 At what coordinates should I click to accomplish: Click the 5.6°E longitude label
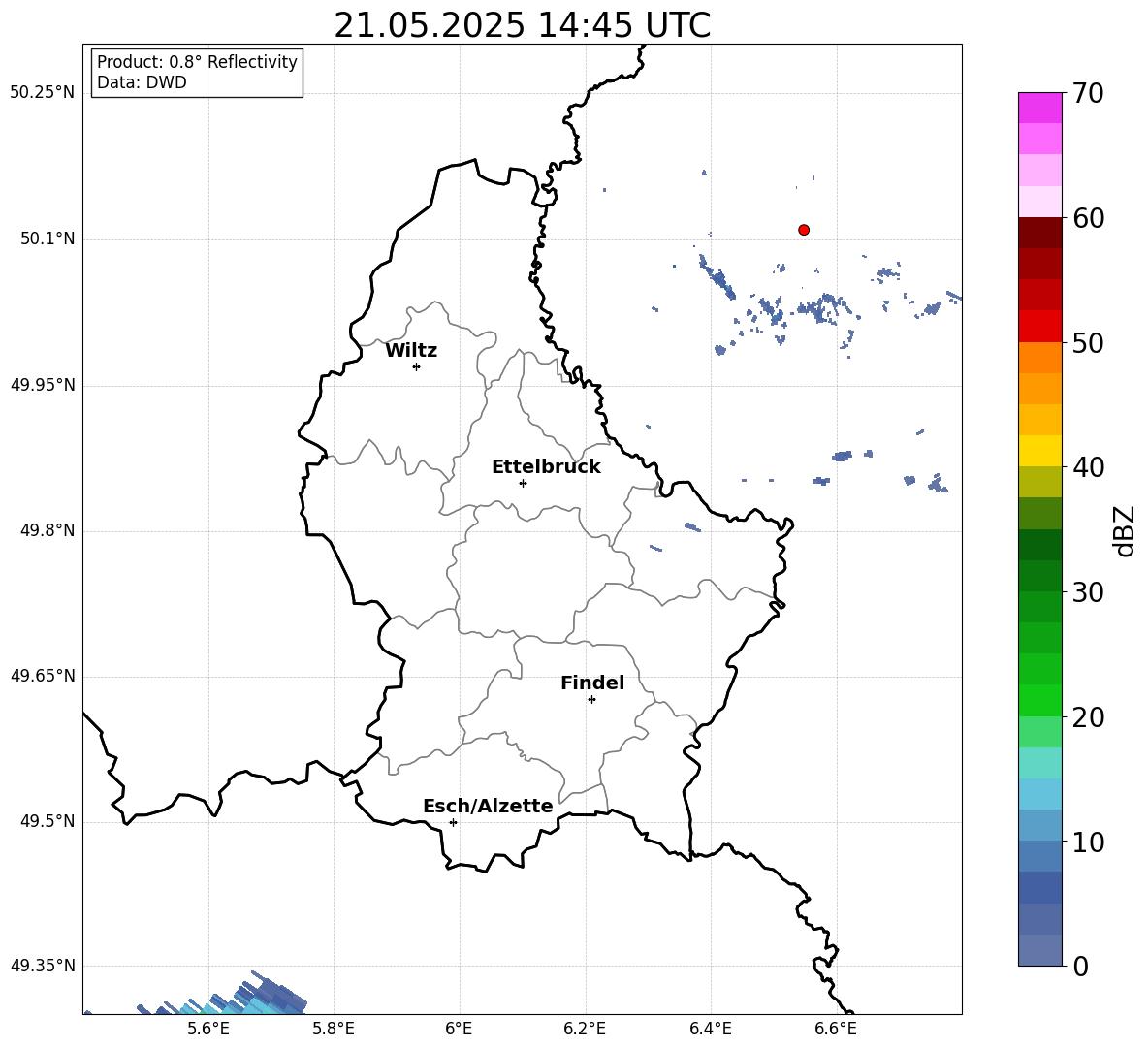[208, 1029]
